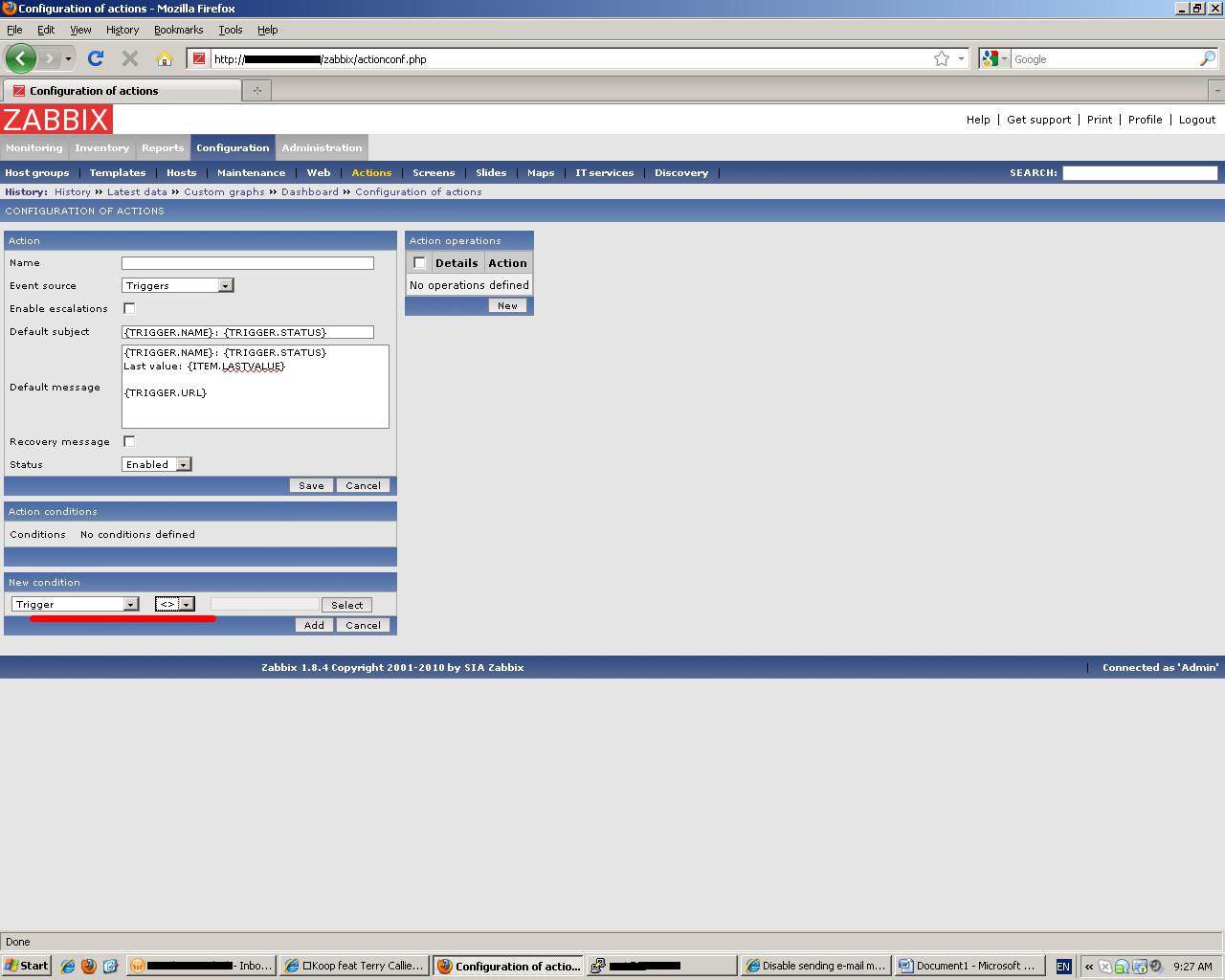Click Add in New condition
This screenshot has height=980, width=1225.
pyautogui.click(x=314, y=625)
